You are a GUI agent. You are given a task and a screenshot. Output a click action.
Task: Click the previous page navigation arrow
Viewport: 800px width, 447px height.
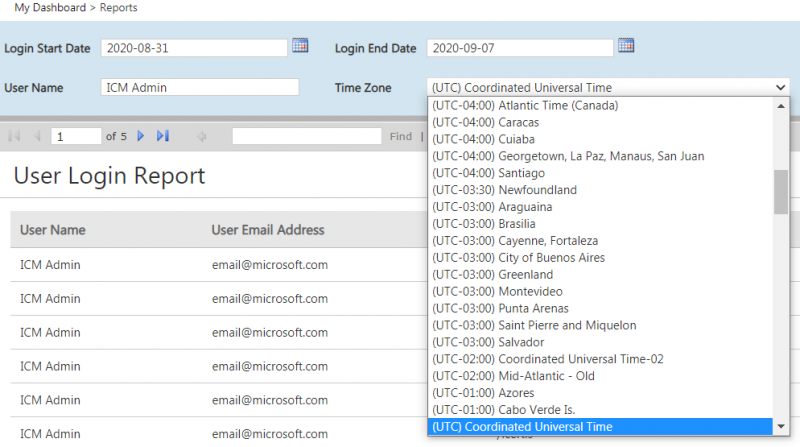[x=37, y=136]
